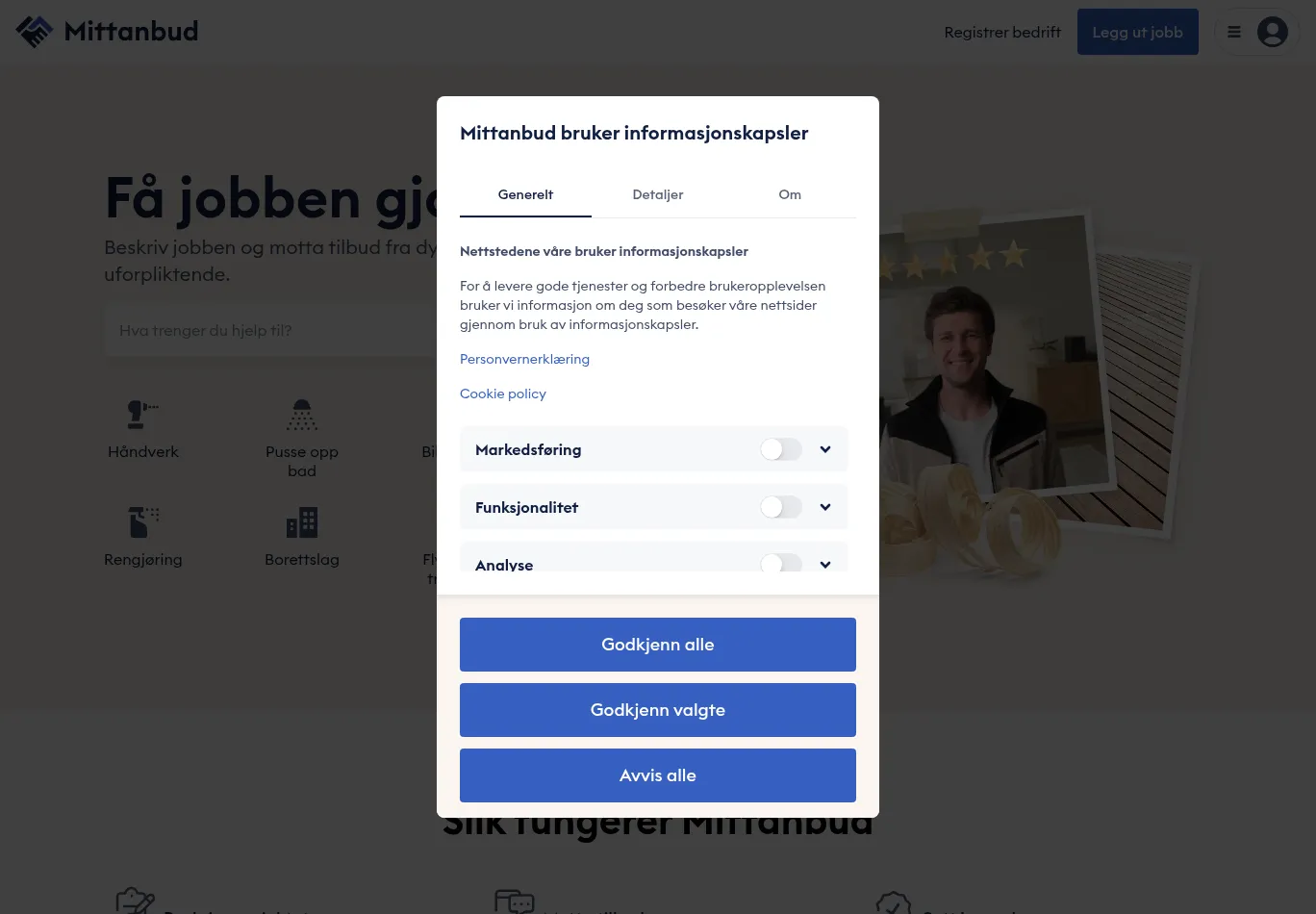Screen dimensions: 1316x914
Task: Select the Borettslag building icon
Action: pyautogui.click(x=302, y=522)
